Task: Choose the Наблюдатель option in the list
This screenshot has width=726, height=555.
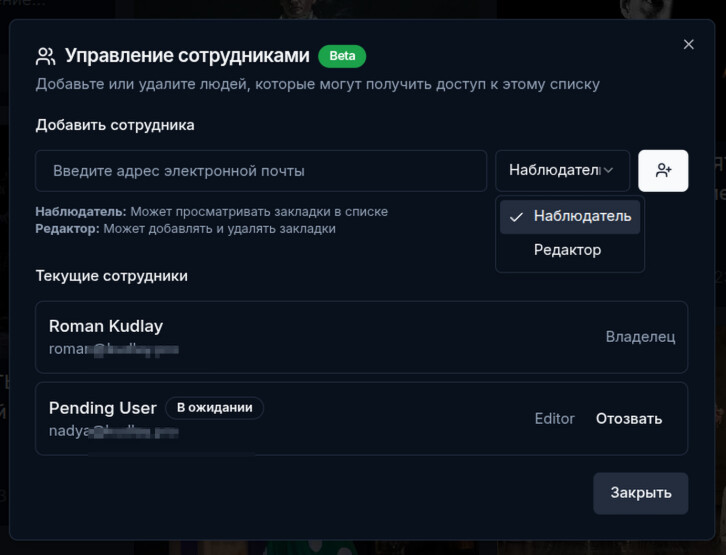Action: point(581,217)
